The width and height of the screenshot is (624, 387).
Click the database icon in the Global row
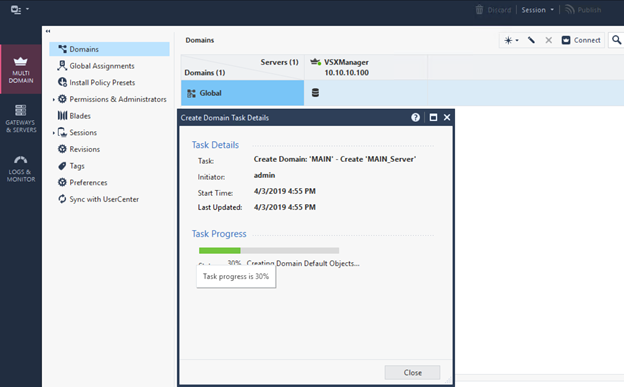pyautogui.click(x=315, y=93)
